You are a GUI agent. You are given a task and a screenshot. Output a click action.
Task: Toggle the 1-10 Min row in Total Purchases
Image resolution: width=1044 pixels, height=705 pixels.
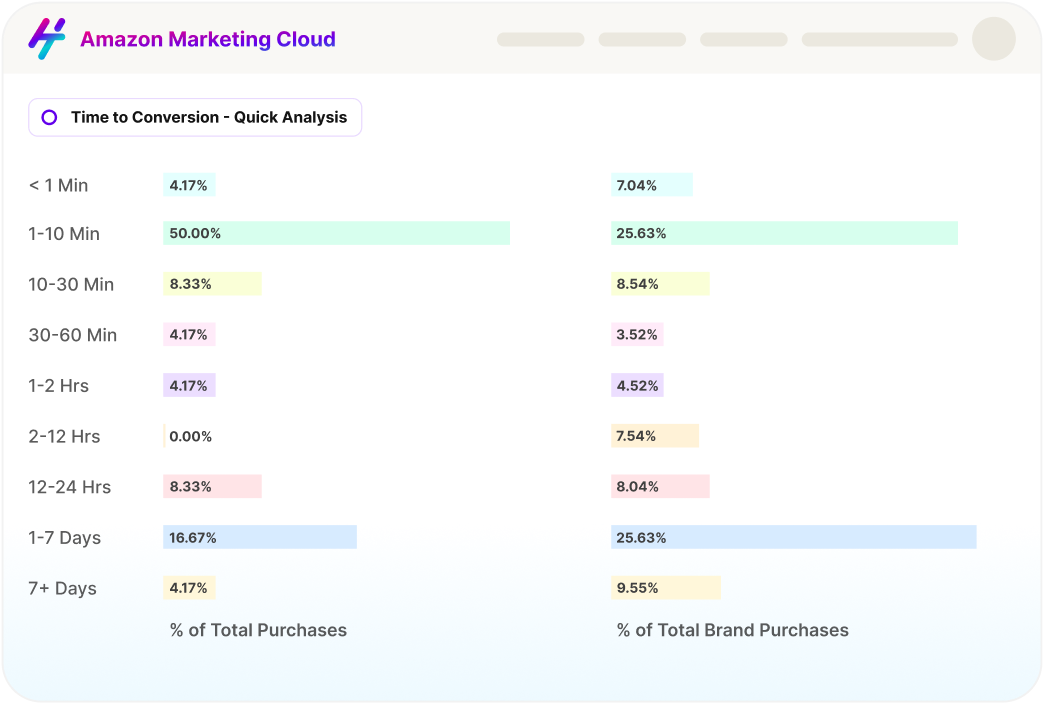(x=337, y=232)
